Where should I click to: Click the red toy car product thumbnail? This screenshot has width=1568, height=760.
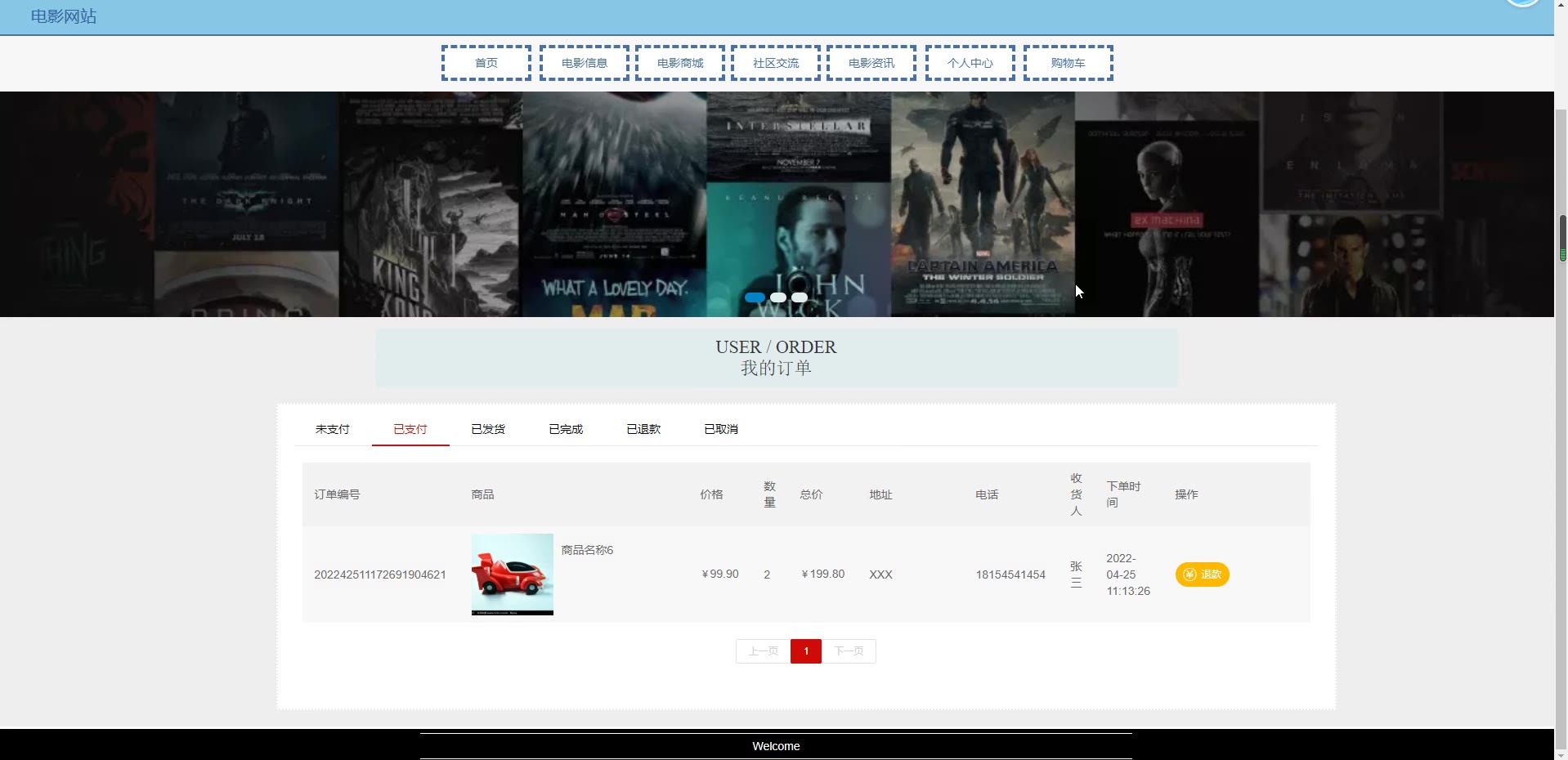[x=513, y=574]
